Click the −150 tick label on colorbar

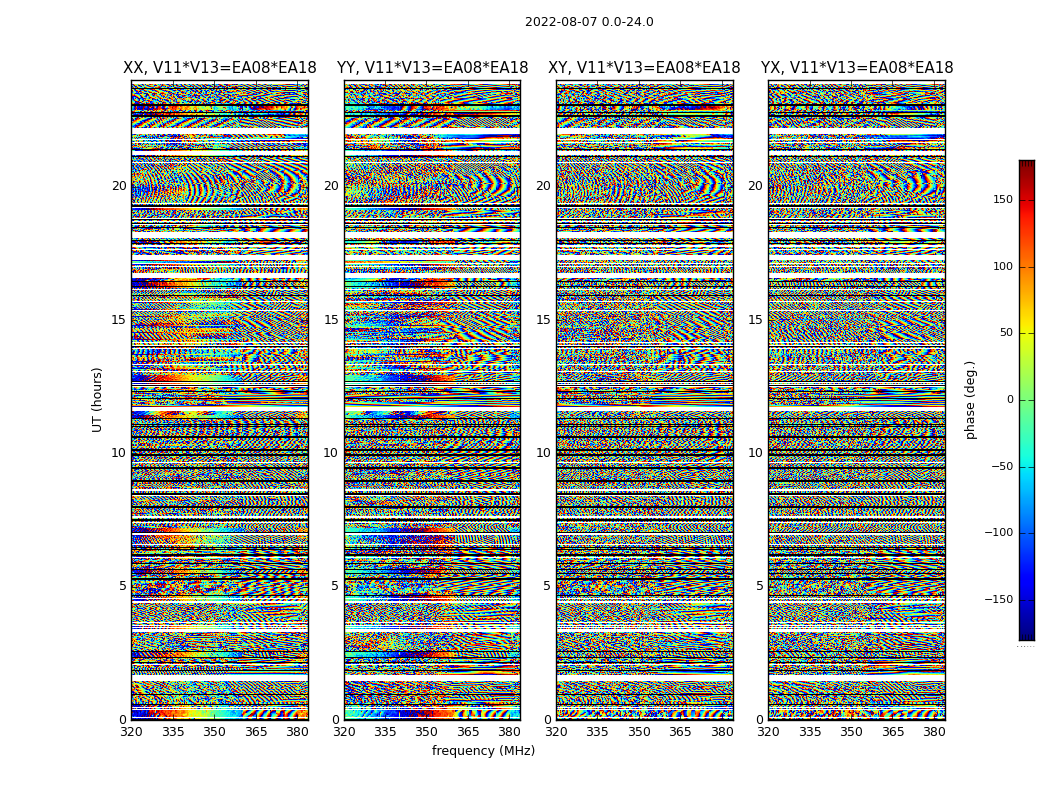click(x=998, y=599)
